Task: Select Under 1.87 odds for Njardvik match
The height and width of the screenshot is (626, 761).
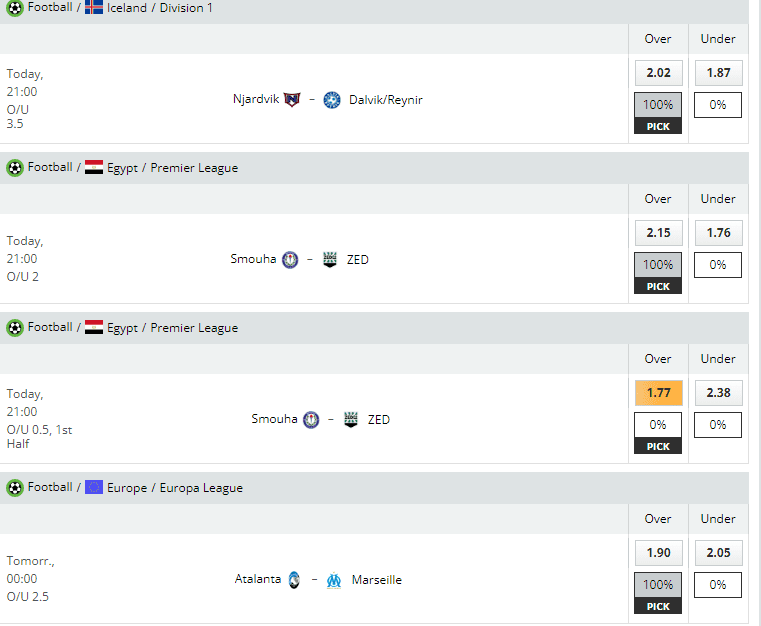Action: (718, 73)
